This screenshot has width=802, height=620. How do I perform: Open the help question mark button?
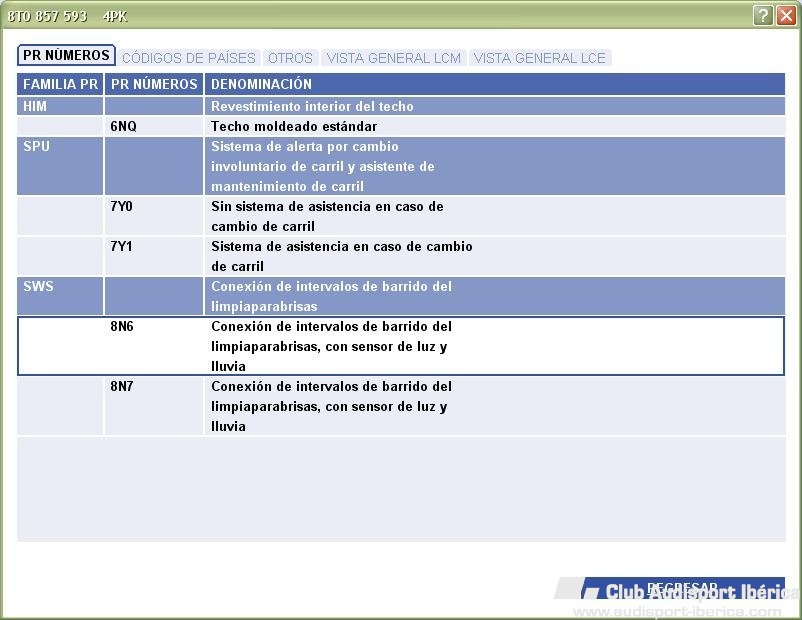coord(763,16)
